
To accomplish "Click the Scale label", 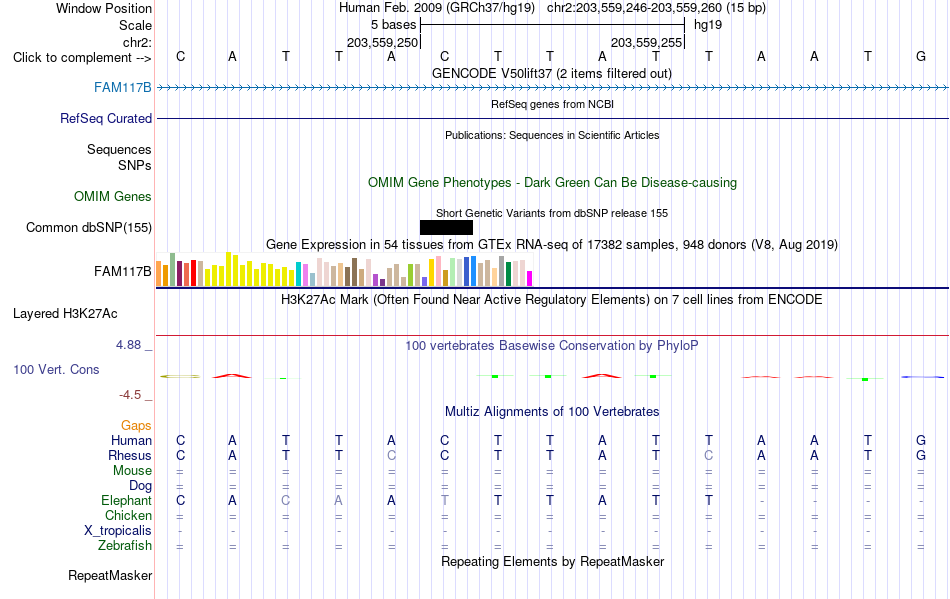I will [135, 25].
